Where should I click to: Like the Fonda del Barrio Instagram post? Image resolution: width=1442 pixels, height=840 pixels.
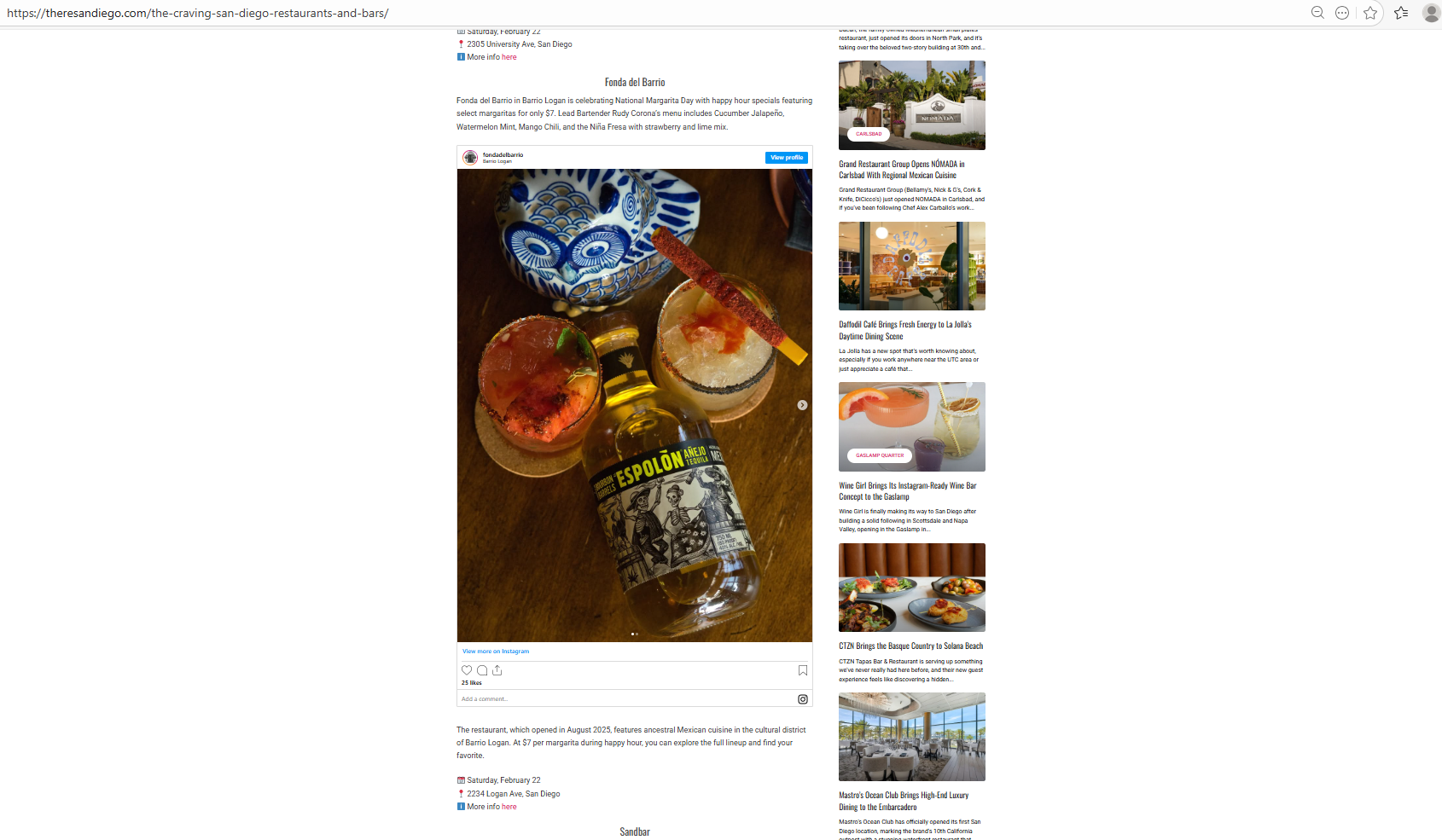pos(467,670)
